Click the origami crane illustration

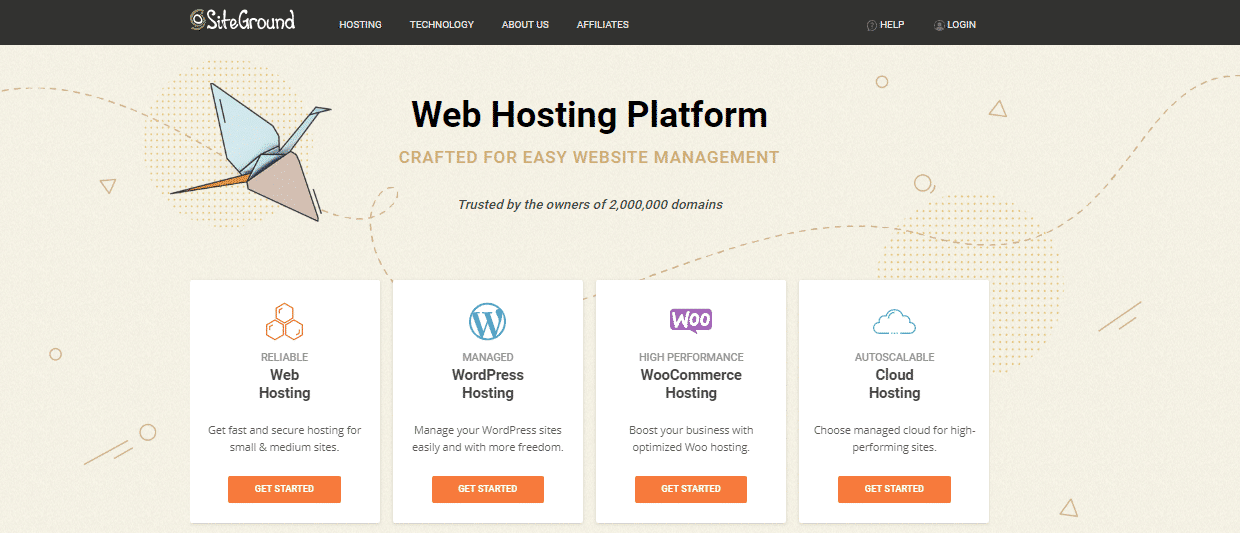pos(250,152)
